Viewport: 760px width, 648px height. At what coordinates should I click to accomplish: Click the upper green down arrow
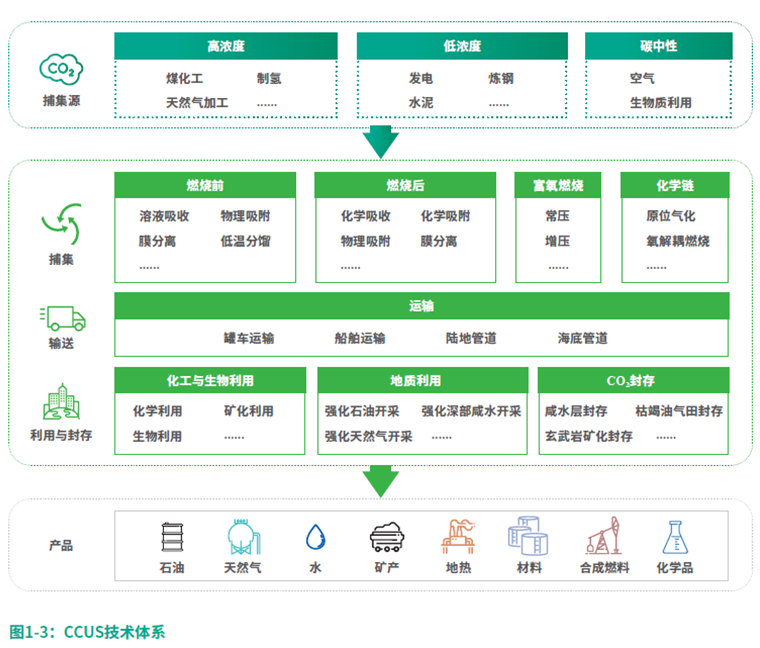380,143
